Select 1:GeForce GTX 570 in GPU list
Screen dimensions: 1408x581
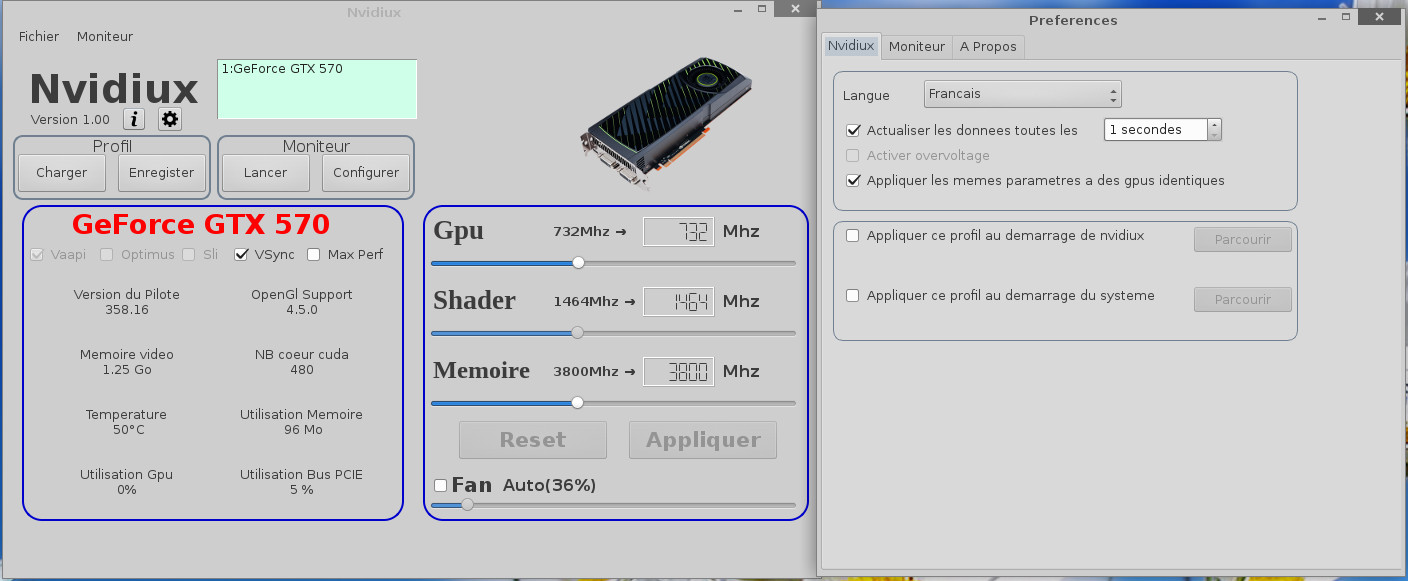tap(282, 70)
